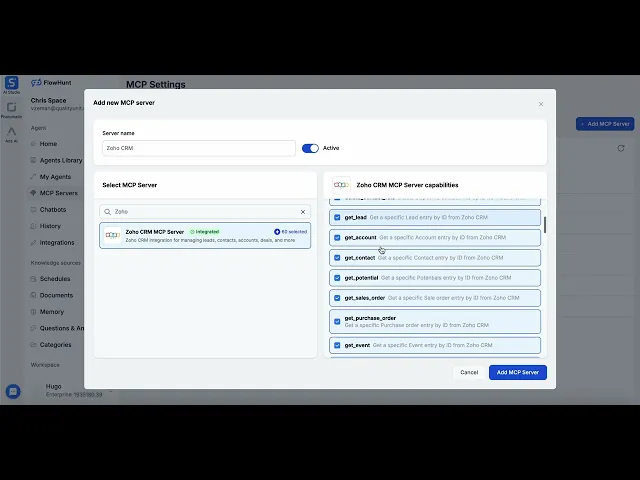Uncheck the get_purchase_order capability
Screen dimensions: 640x480
click(x=337, y=322)
